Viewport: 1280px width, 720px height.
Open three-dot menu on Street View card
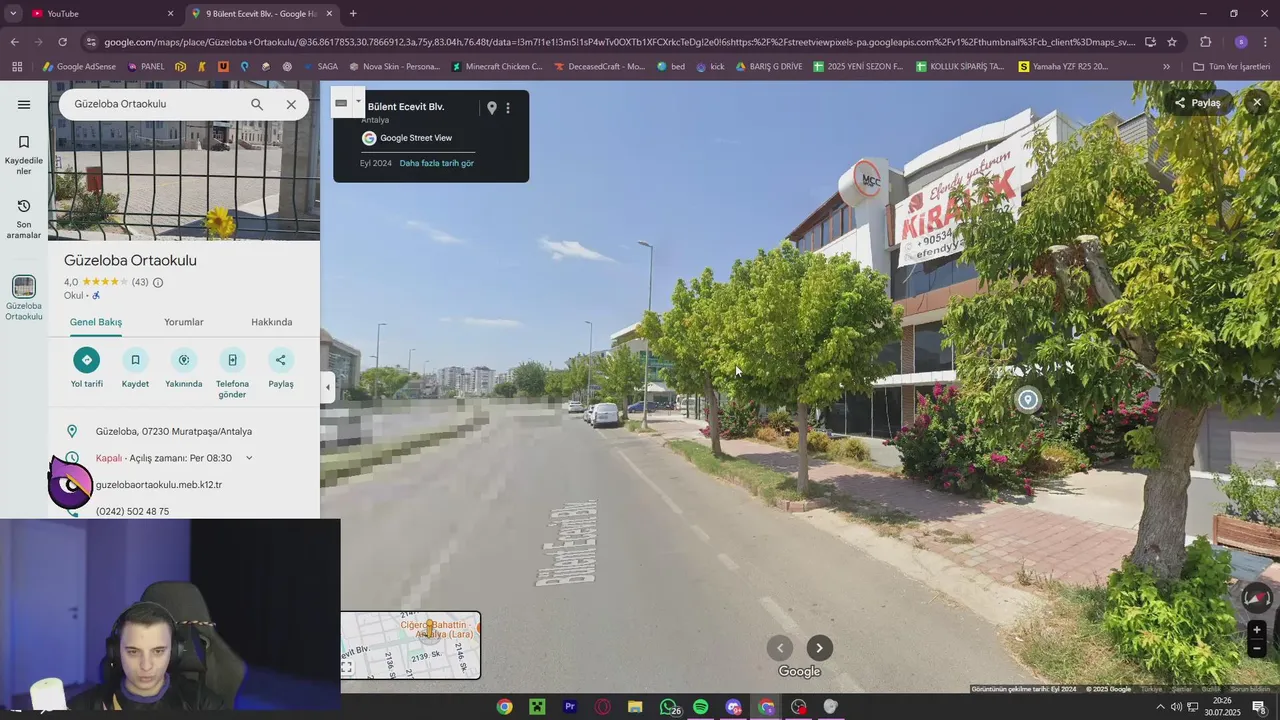coord(508,108)
